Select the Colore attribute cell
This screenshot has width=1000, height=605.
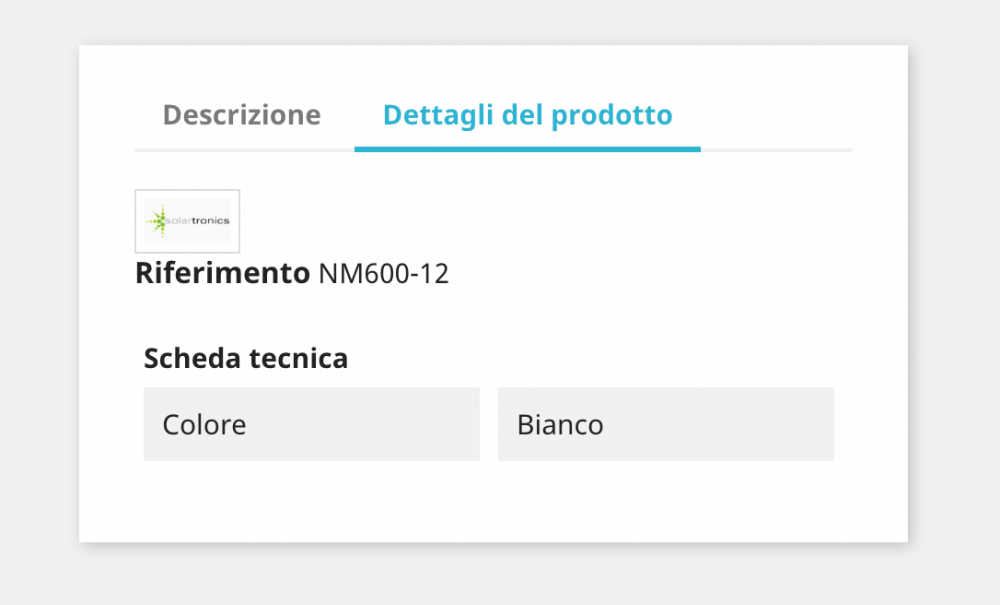coord(311,424)
